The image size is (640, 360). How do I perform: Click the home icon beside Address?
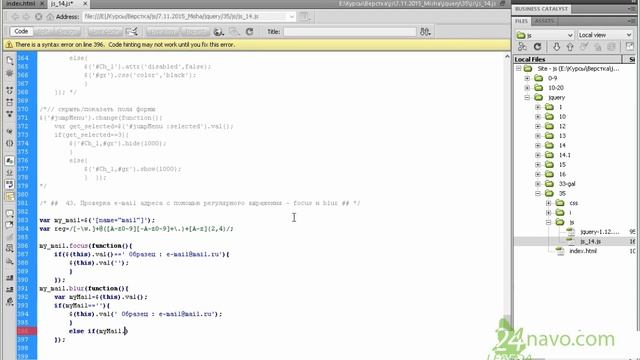point(50,17)
